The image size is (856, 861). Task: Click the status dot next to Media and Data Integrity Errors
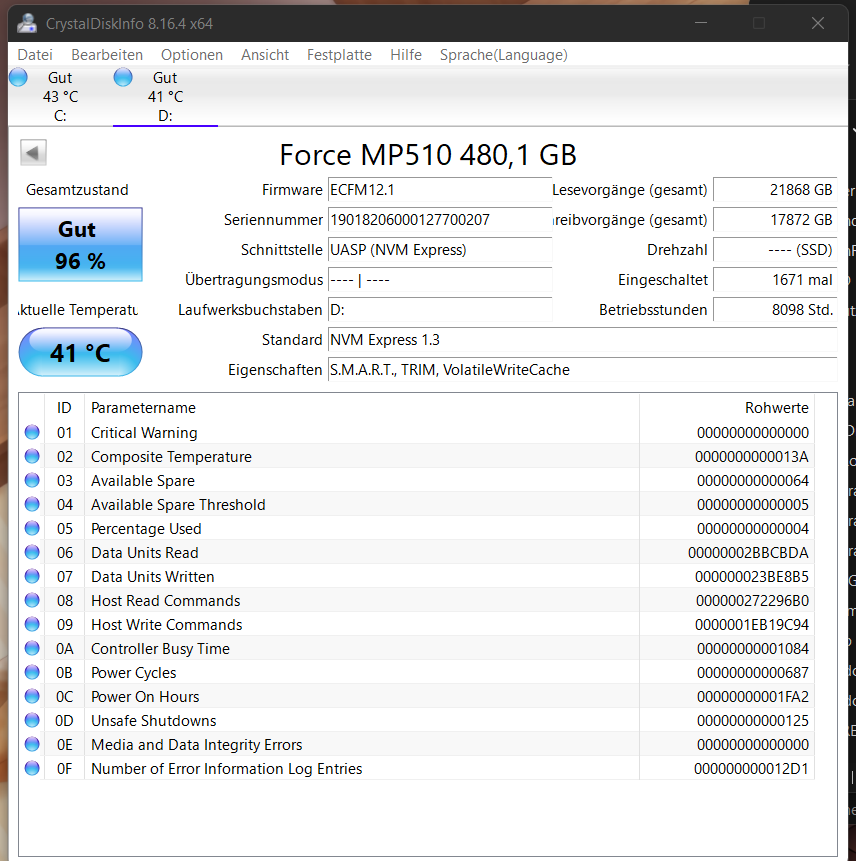pos(32,744)
